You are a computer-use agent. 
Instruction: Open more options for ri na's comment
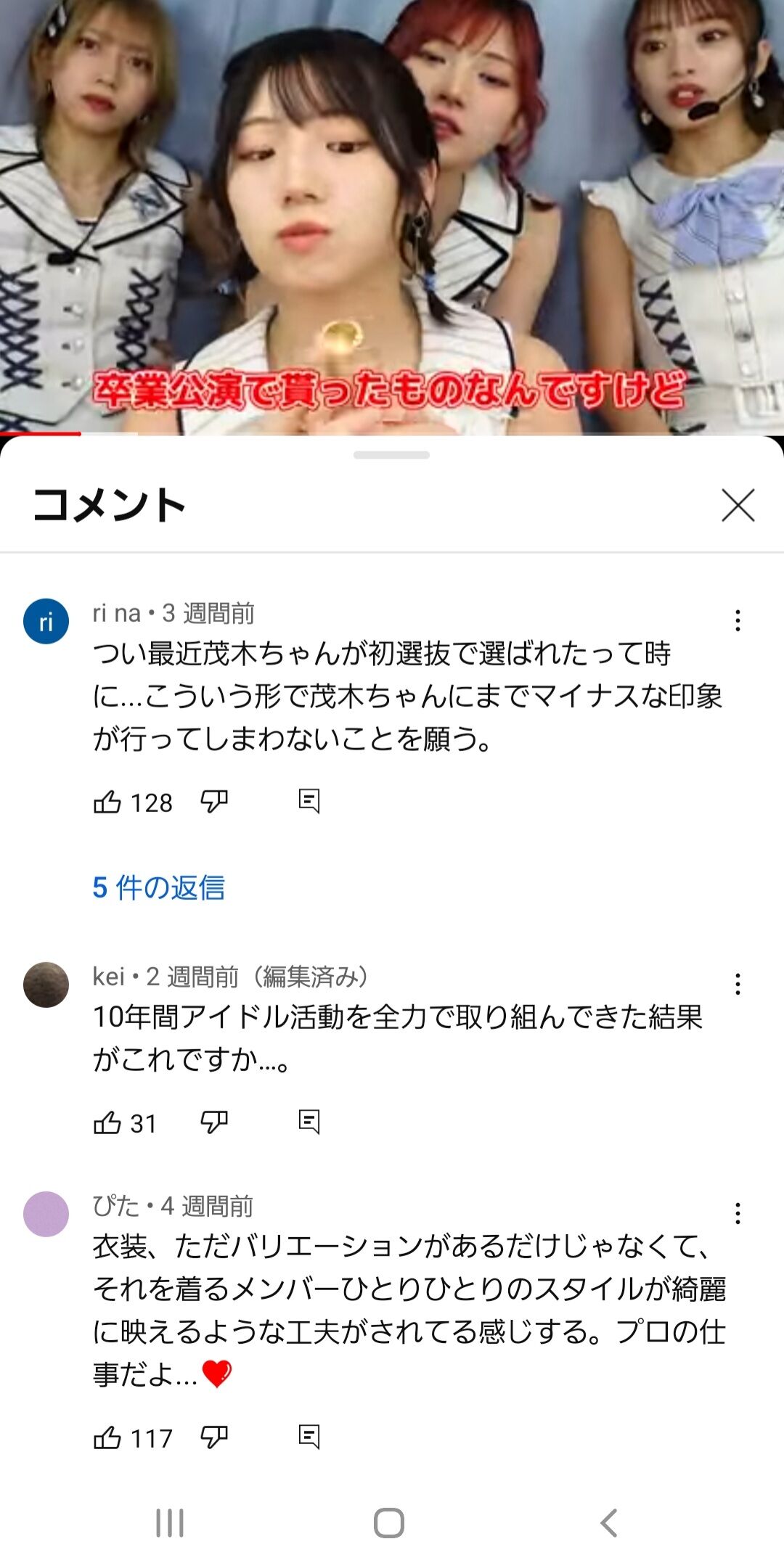click(x=738, y=620)
